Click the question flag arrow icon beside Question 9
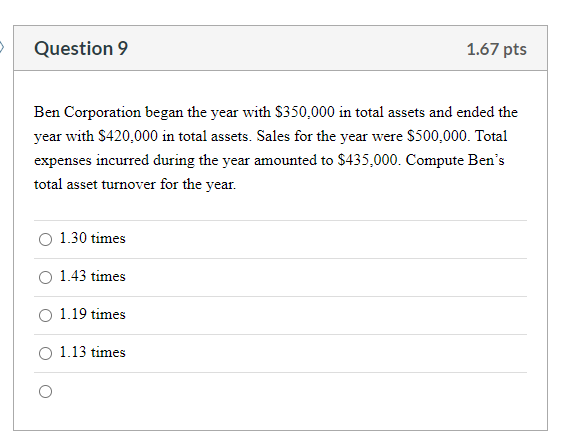The width and height of the screenshot is (573, 436). (1, 48)
